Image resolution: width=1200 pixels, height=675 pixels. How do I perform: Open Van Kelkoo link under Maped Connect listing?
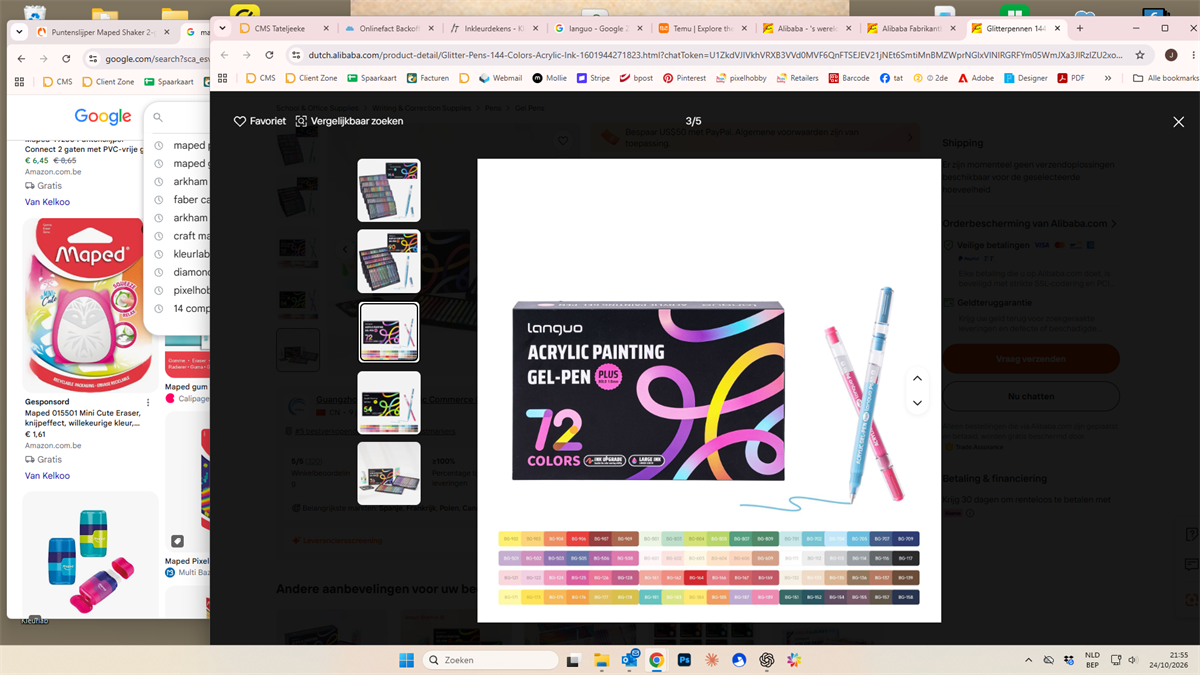pos(47,202)
